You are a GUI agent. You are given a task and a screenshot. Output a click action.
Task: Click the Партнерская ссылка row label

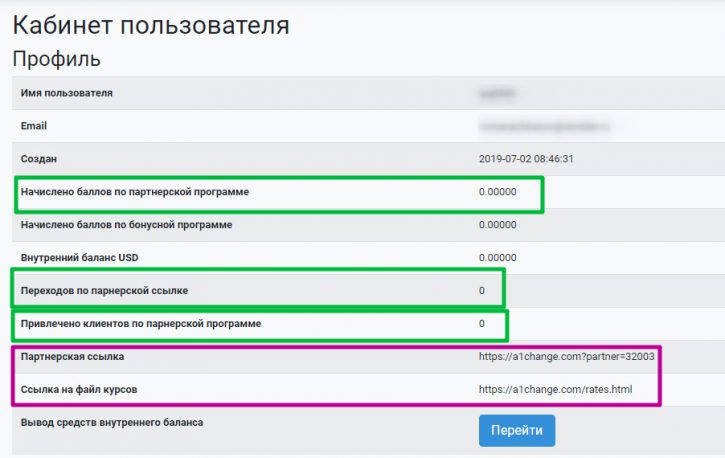(x=72, y=356)
